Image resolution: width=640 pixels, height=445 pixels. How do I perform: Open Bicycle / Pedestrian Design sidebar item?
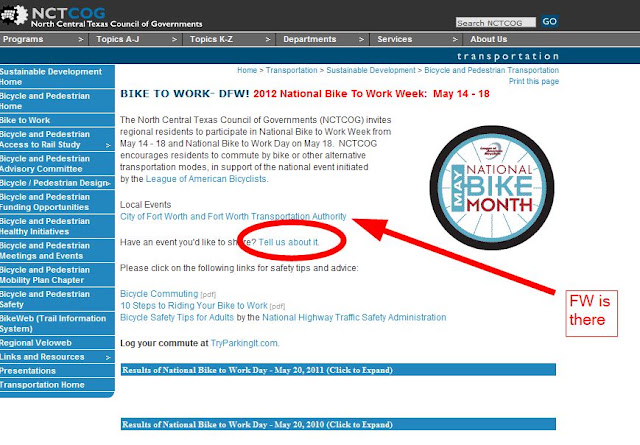tap(57, 183)
